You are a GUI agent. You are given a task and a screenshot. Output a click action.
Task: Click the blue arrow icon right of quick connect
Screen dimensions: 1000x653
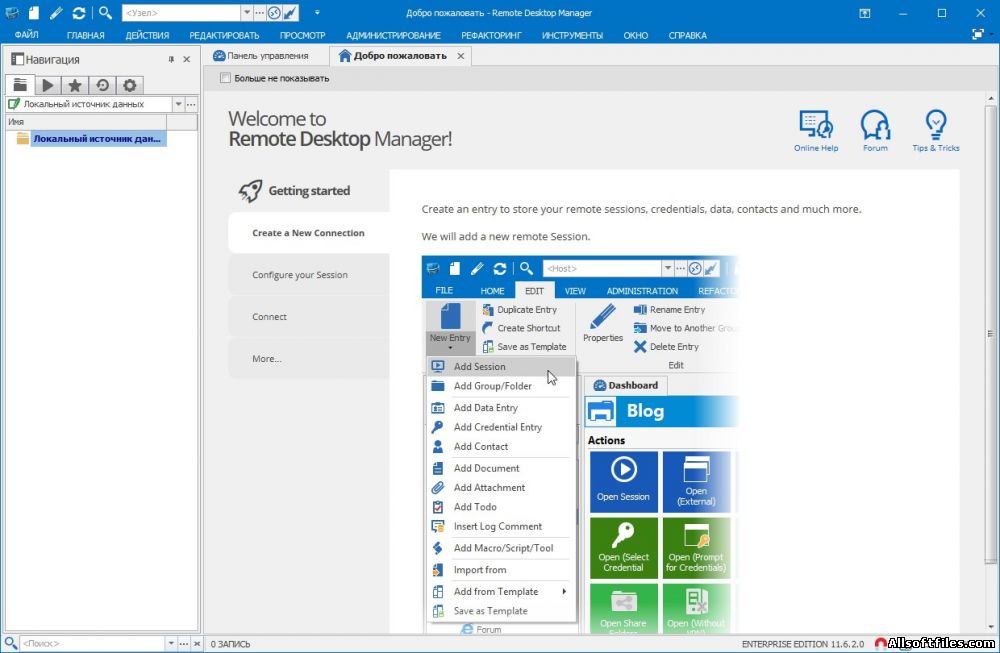290,13
